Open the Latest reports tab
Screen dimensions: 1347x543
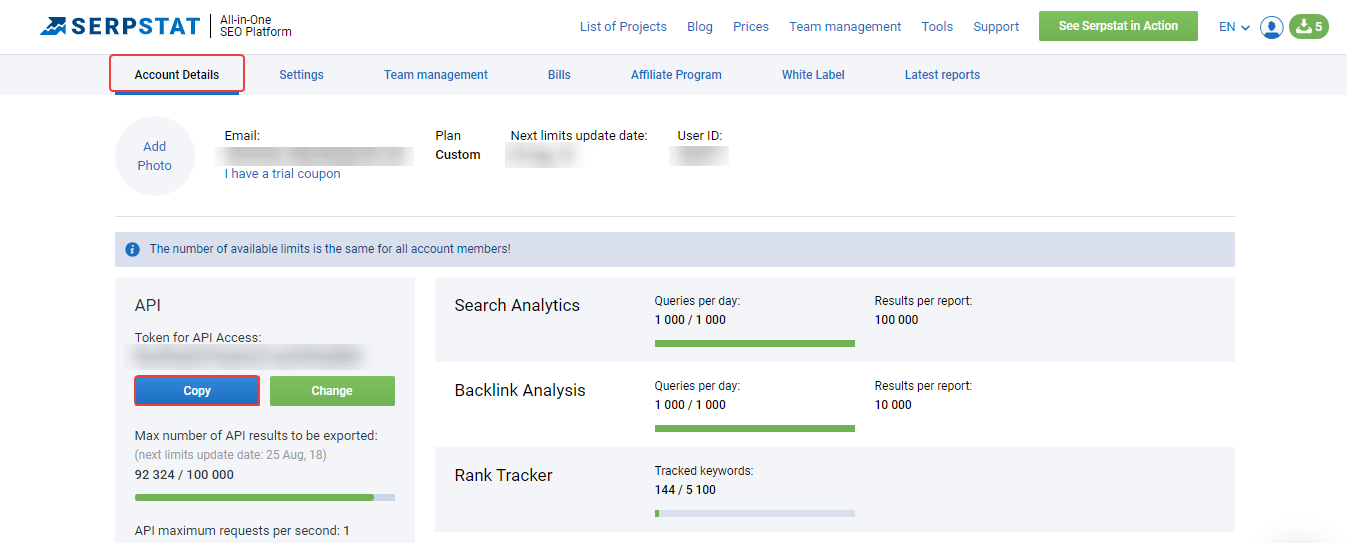point(942,75)
